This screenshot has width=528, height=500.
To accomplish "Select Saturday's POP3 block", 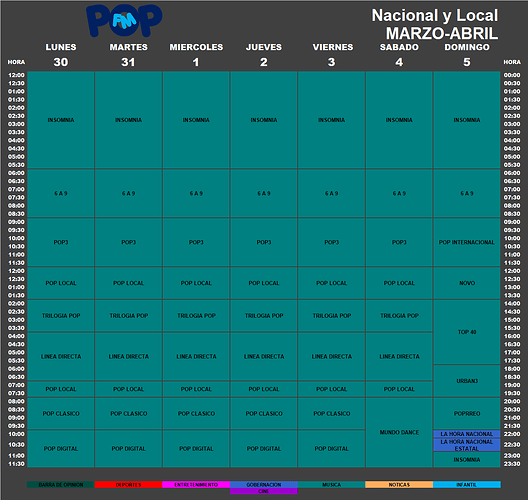I will pos(399,242).
